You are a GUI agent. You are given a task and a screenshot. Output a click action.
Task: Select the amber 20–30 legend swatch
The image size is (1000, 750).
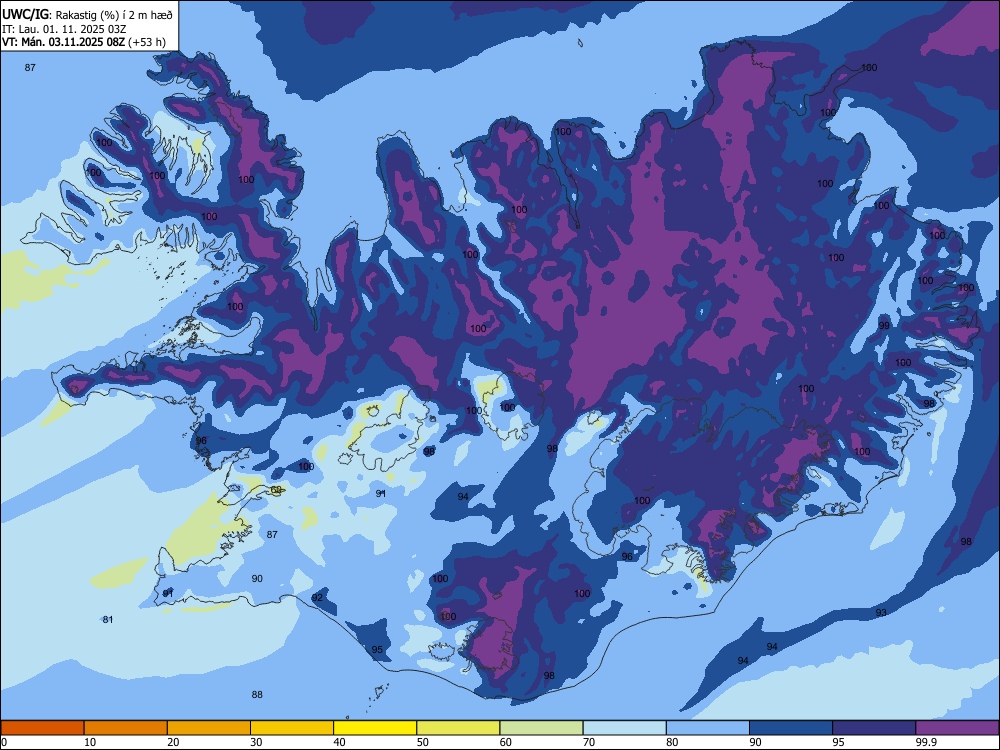[209, 728]
